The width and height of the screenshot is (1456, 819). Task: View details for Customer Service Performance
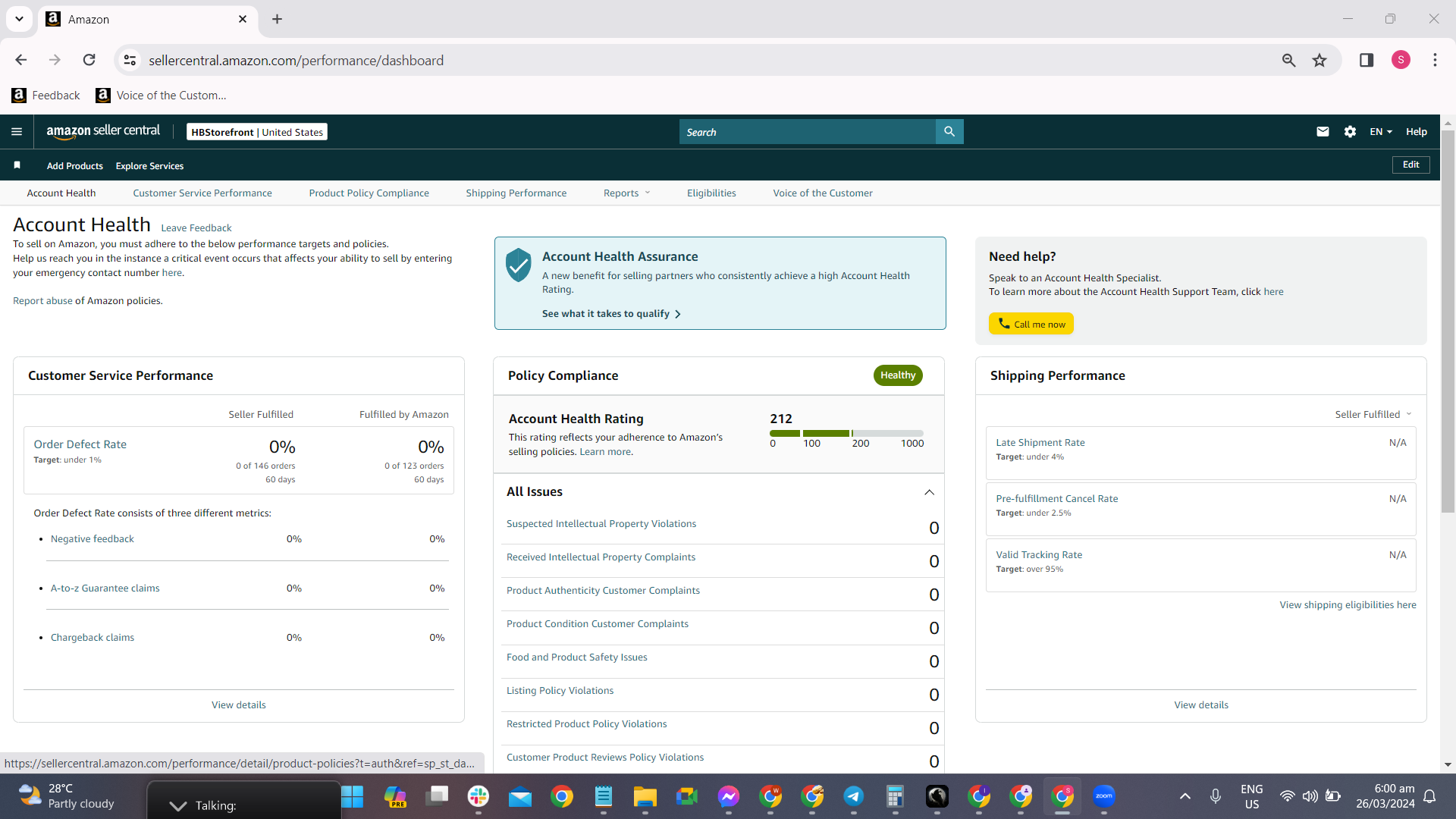click(239, 705)
